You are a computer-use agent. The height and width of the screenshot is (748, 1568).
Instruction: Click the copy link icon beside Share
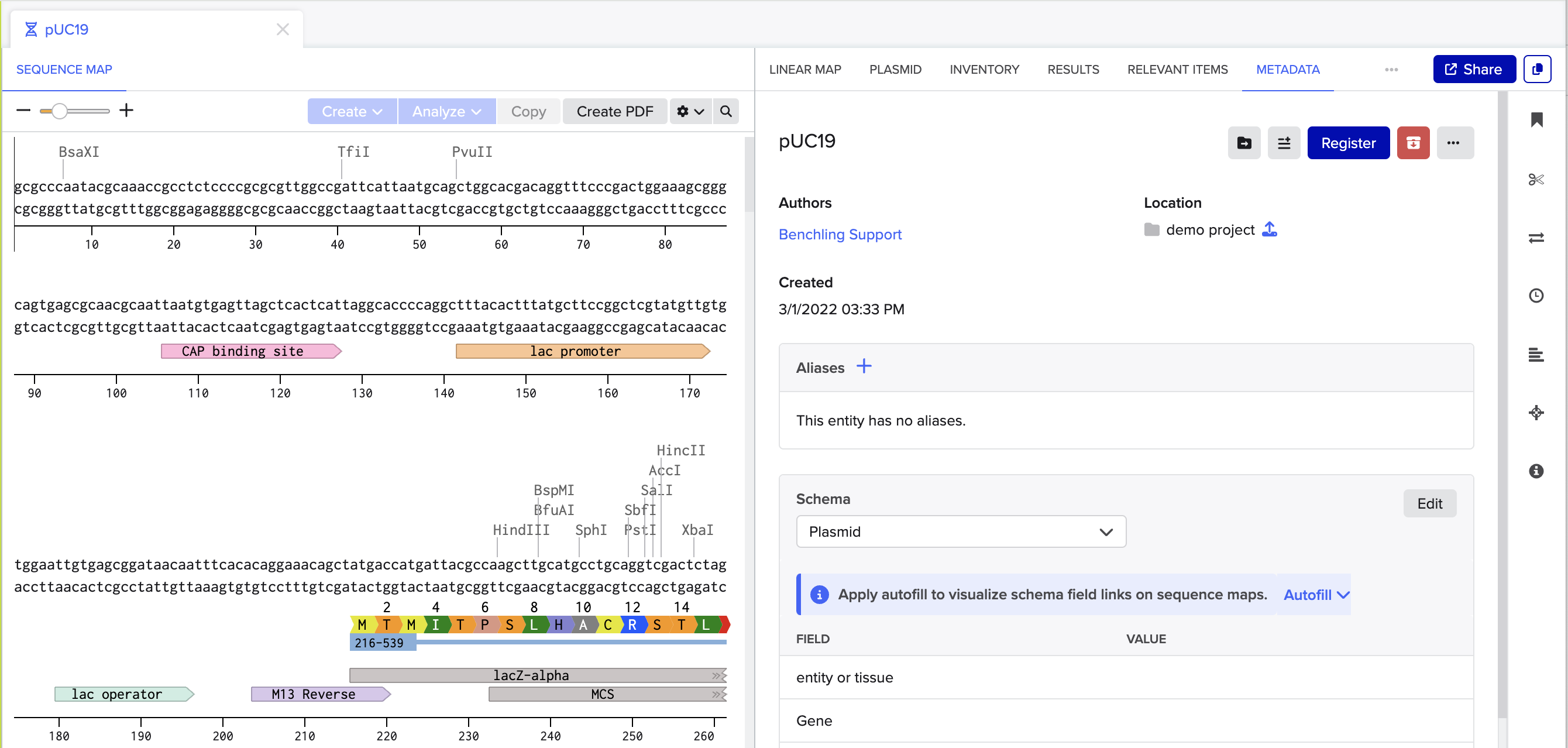coord(1537,70)
